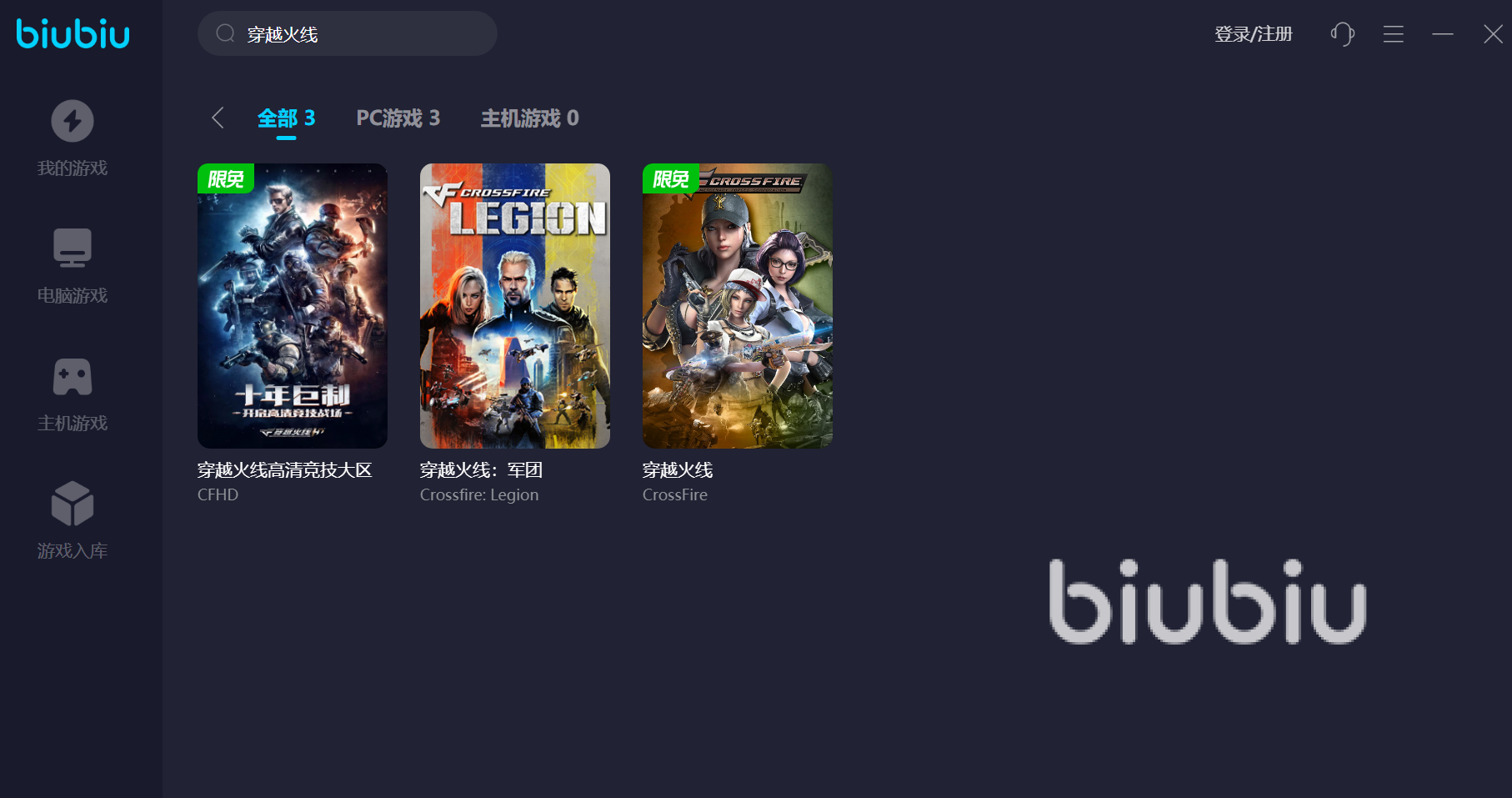1512x798 pixels.
Task: Select the CrossFire game cover thumbnail
Action: (x=738, y=306)
